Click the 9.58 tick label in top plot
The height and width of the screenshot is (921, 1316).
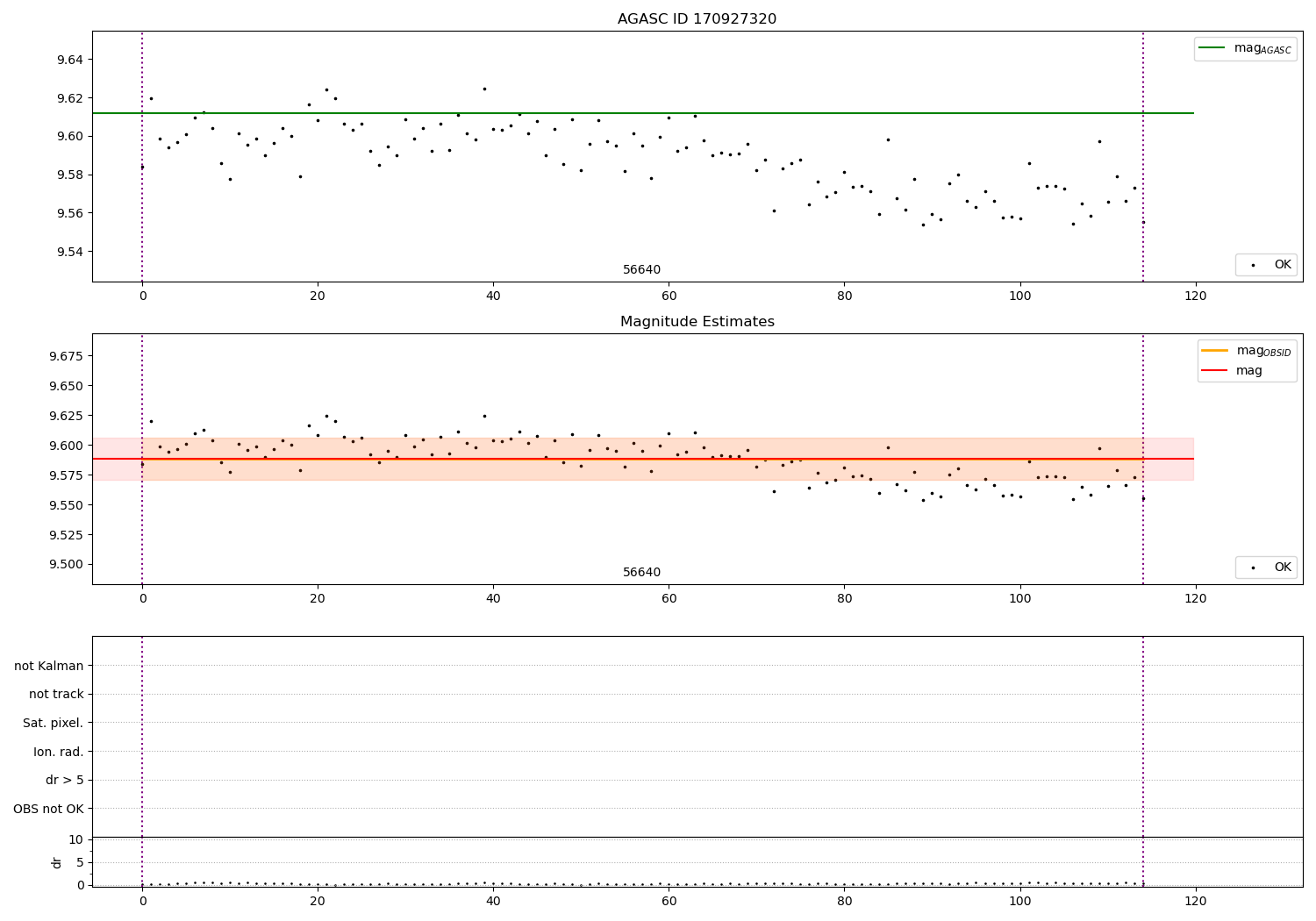pos(70,175)
